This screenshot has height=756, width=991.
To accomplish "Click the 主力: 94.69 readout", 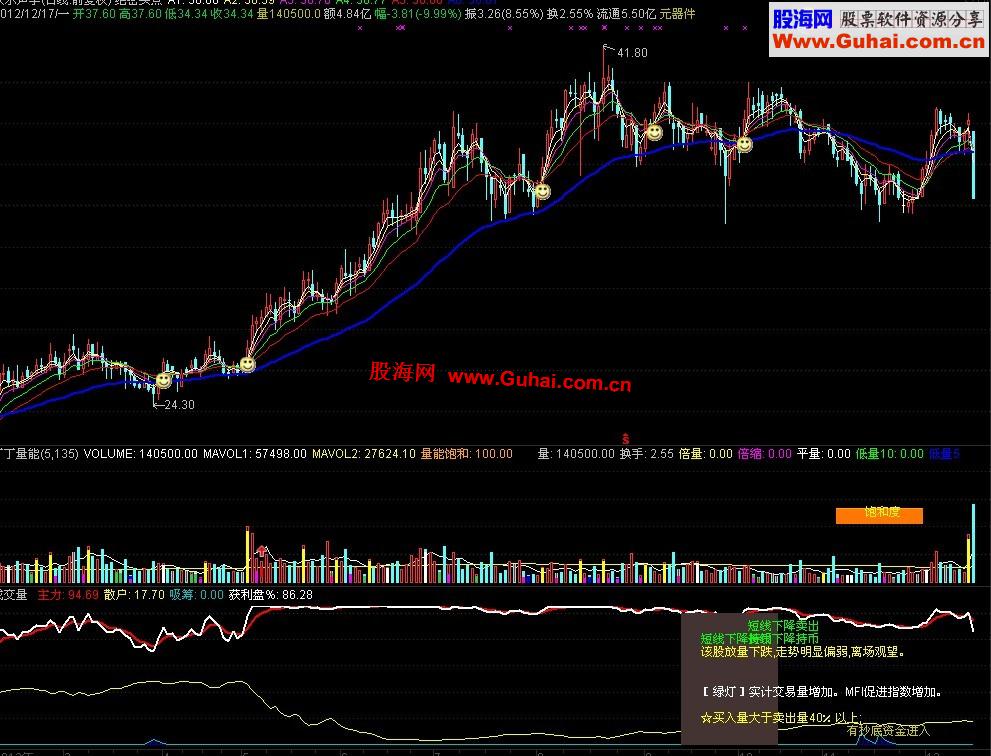I will [68, 595].
